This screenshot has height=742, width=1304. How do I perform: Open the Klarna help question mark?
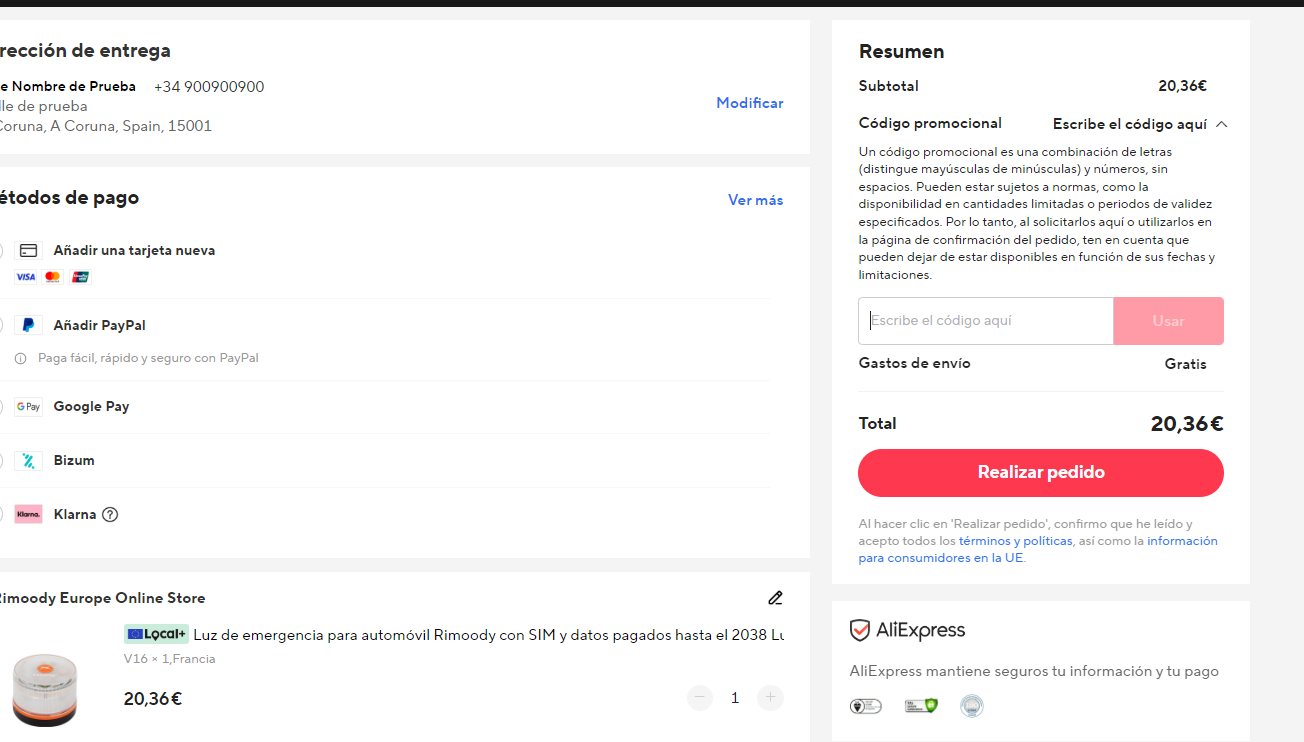110,515
